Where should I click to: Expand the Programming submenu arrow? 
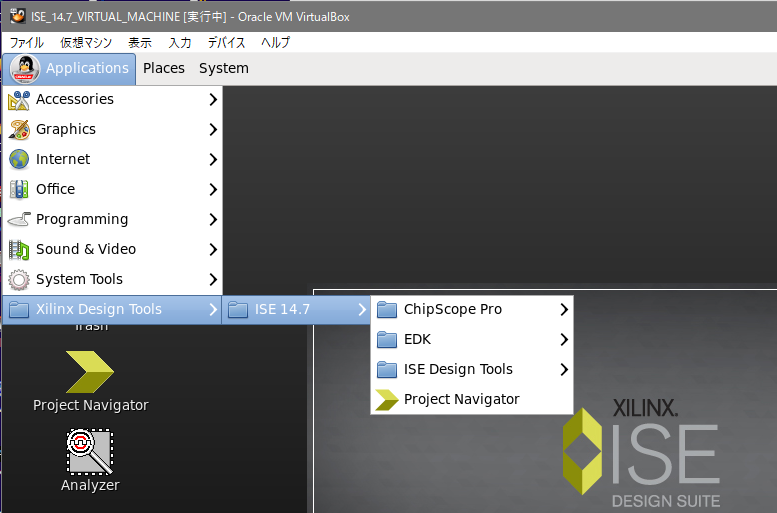point(213,219)
